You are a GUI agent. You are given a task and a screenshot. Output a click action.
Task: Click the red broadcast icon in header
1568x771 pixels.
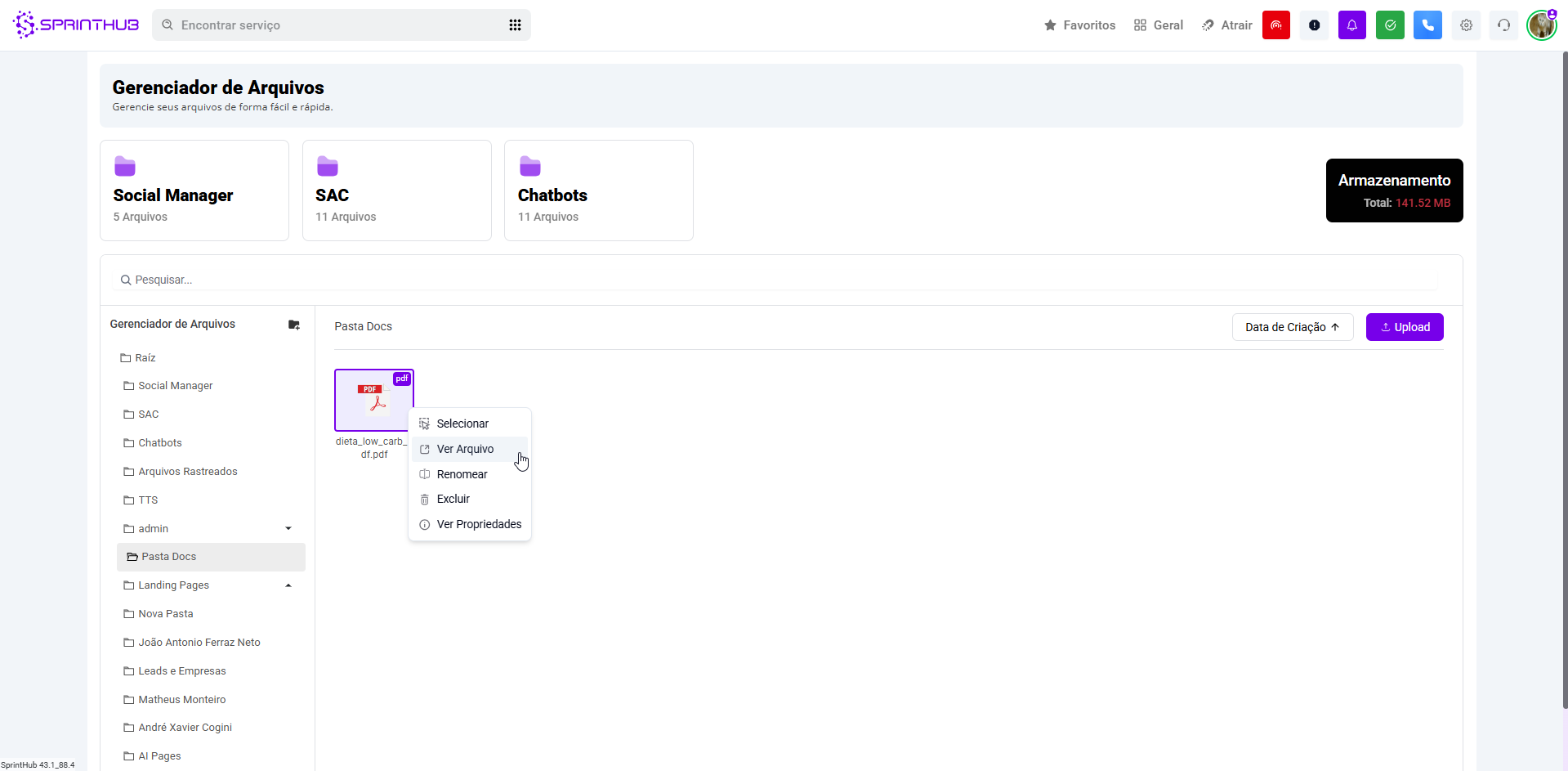[x=1275, y=25]
